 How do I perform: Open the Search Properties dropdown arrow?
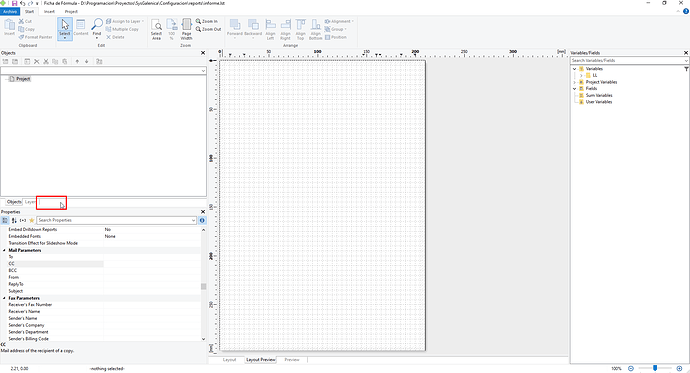tap(194, 220)
